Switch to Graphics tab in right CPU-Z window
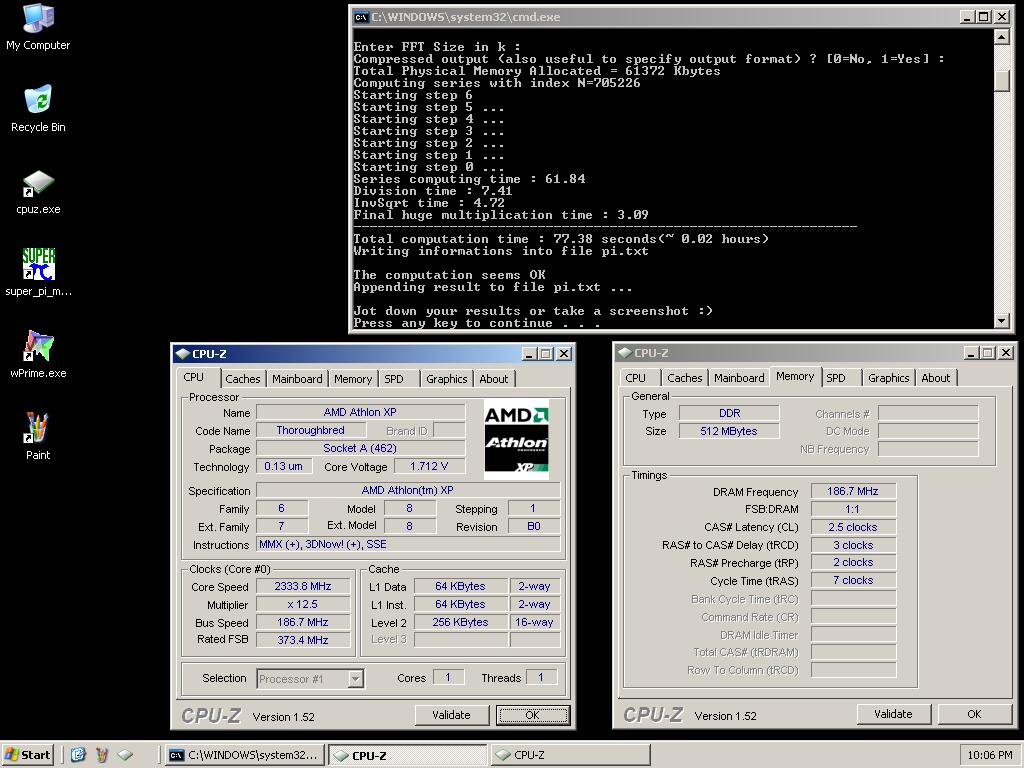The width and height of the screenshot is (1024, 768). tap(889, 377)
